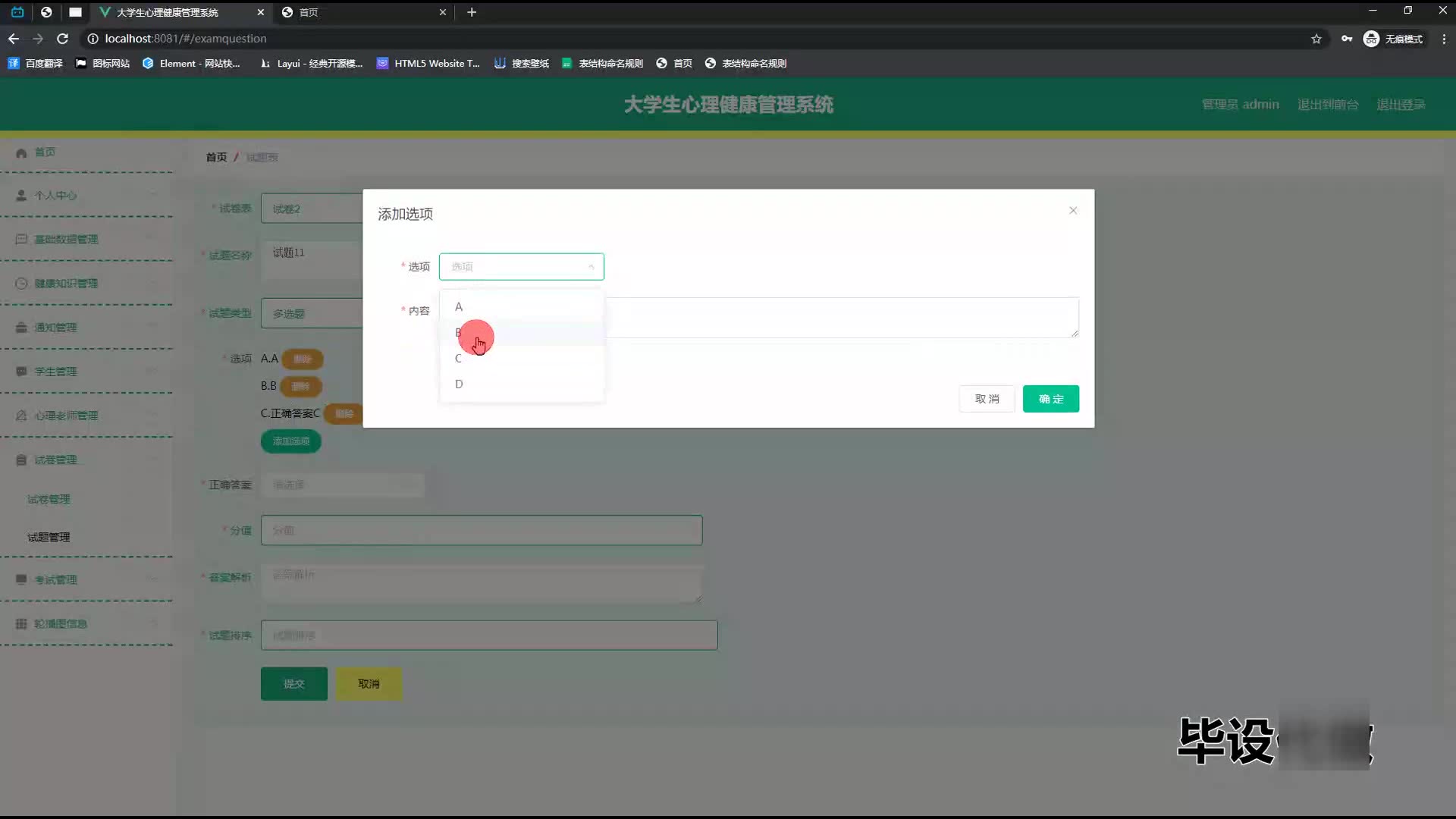Click the site info icon in address bar
1456x819 pixels.
(93, 39)
